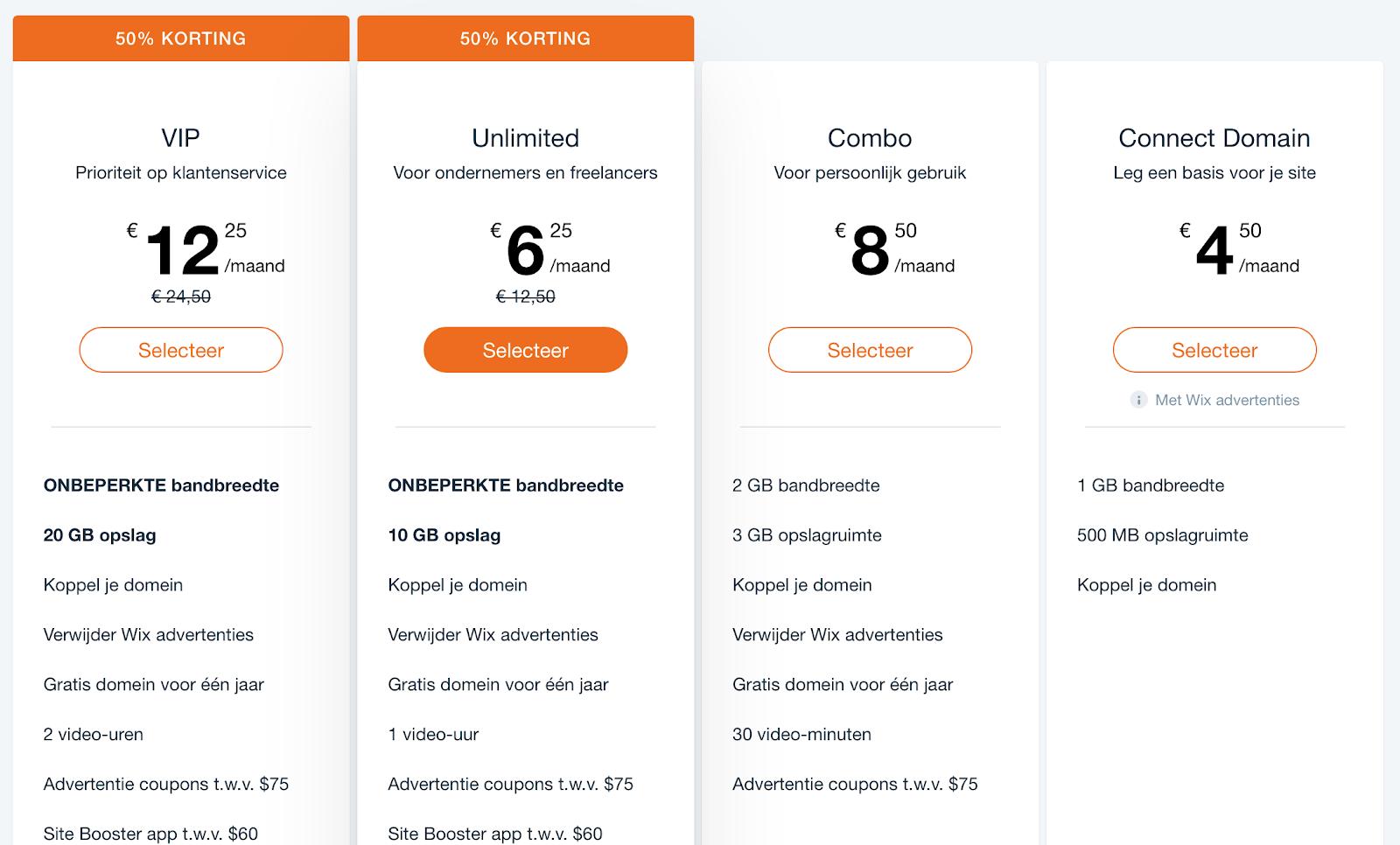Click the 50% KORTING banner above VIP
Viewport: 1400px width, 845px height.
click(181, 38)
